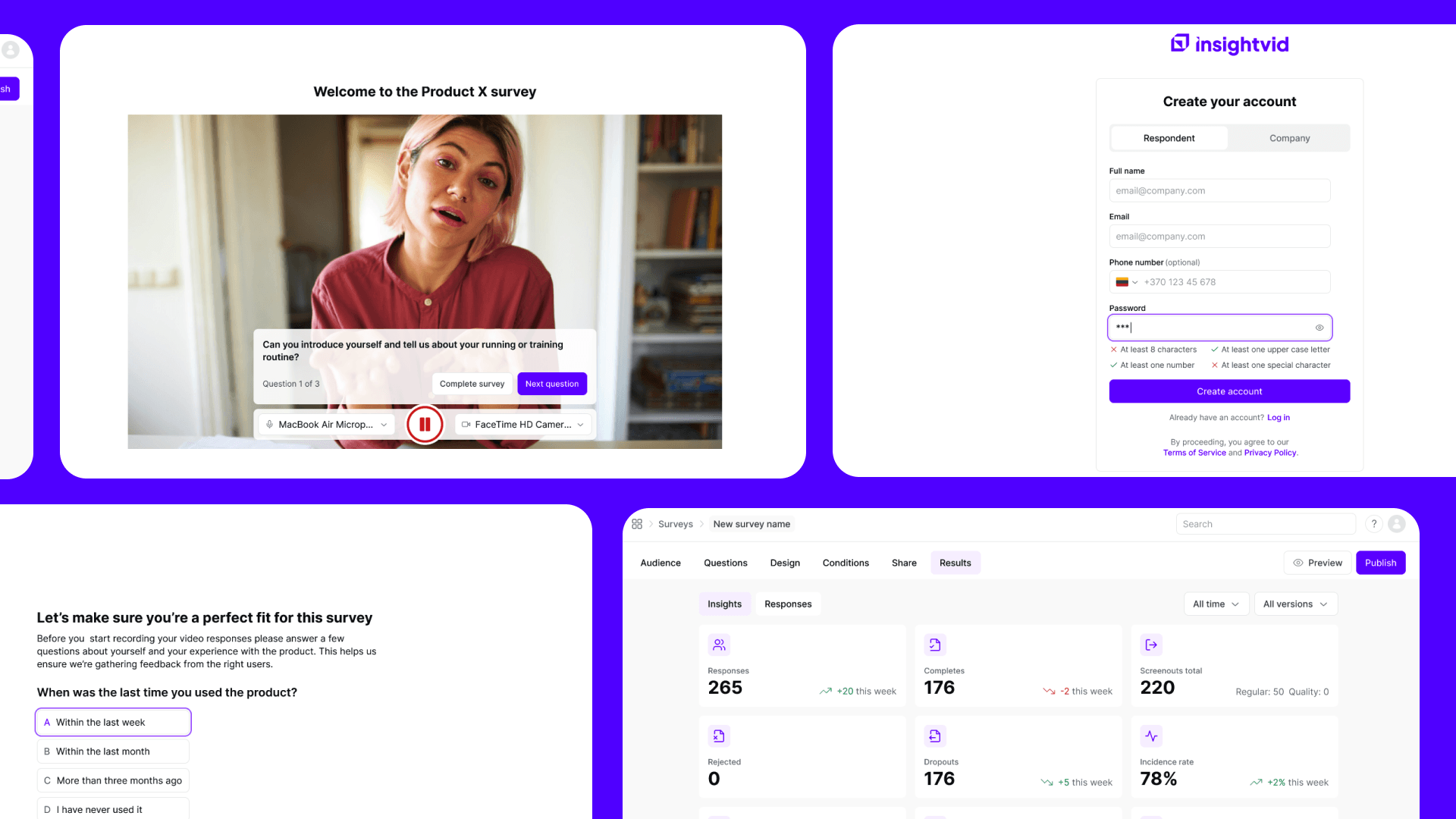This screenshot has height=819, width=1456.
Task: Pause the video recording
Action: [425, 425]
